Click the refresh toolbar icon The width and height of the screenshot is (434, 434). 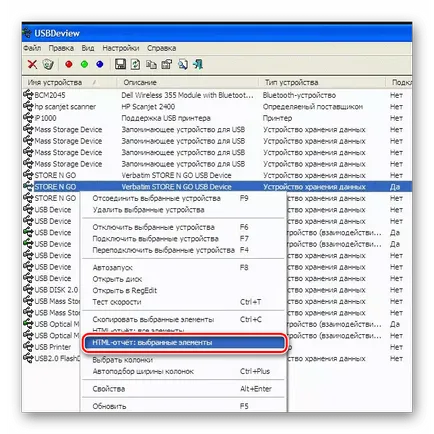tap(135, 64)
